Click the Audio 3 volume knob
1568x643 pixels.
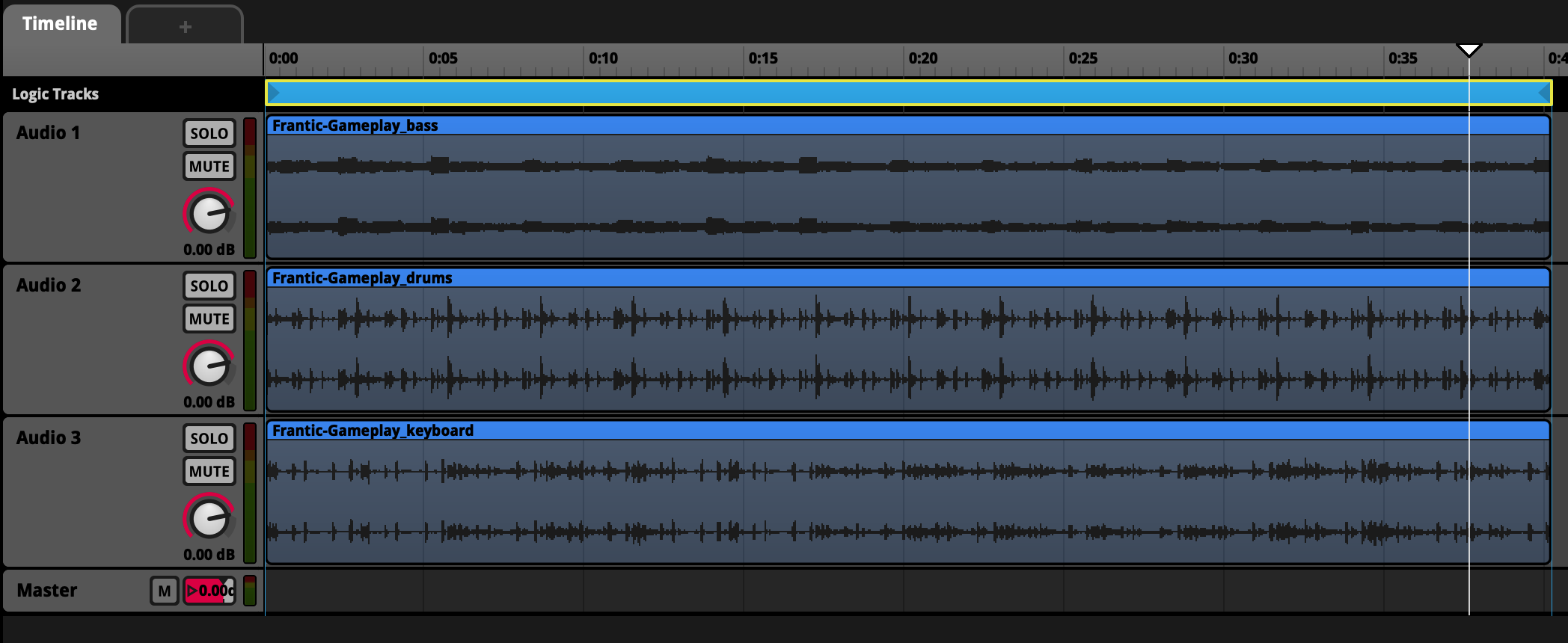209,519
